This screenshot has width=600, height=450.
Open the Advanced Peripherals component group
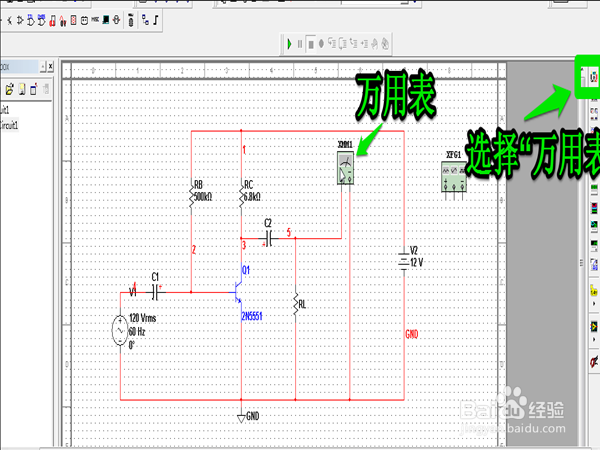[x=106, y=20]
